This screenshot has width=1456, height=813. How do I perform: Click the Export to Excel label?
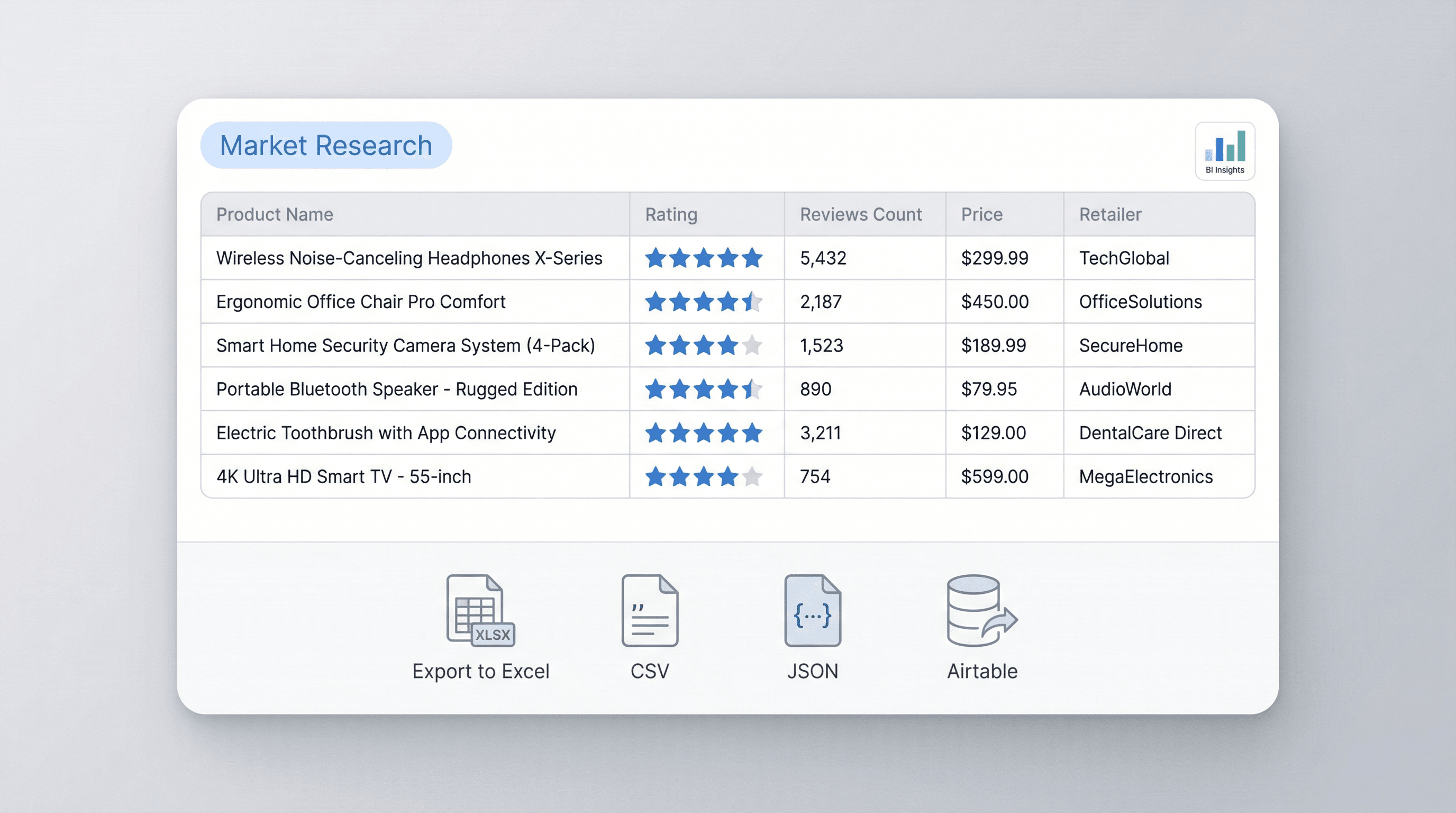click(481, 671)
